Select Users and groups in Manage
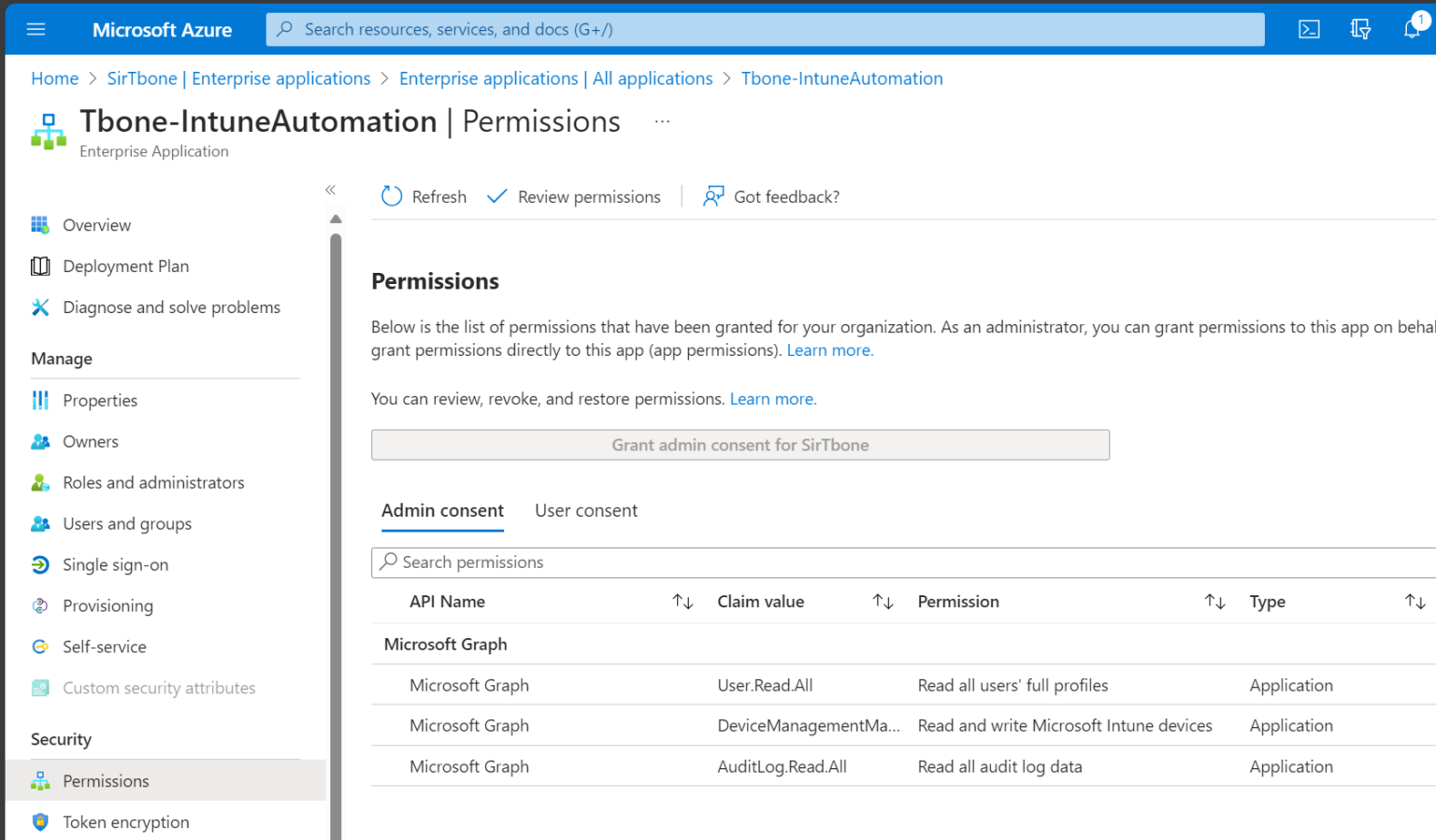 point(127,523)
